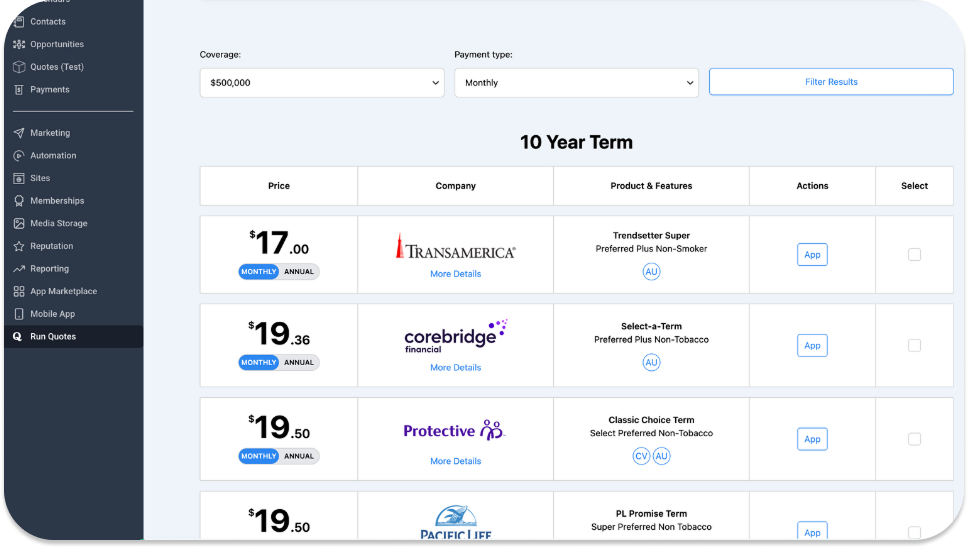
Task: Set Corebridge $19.36 price to Monthly
Action: (259, 362)
